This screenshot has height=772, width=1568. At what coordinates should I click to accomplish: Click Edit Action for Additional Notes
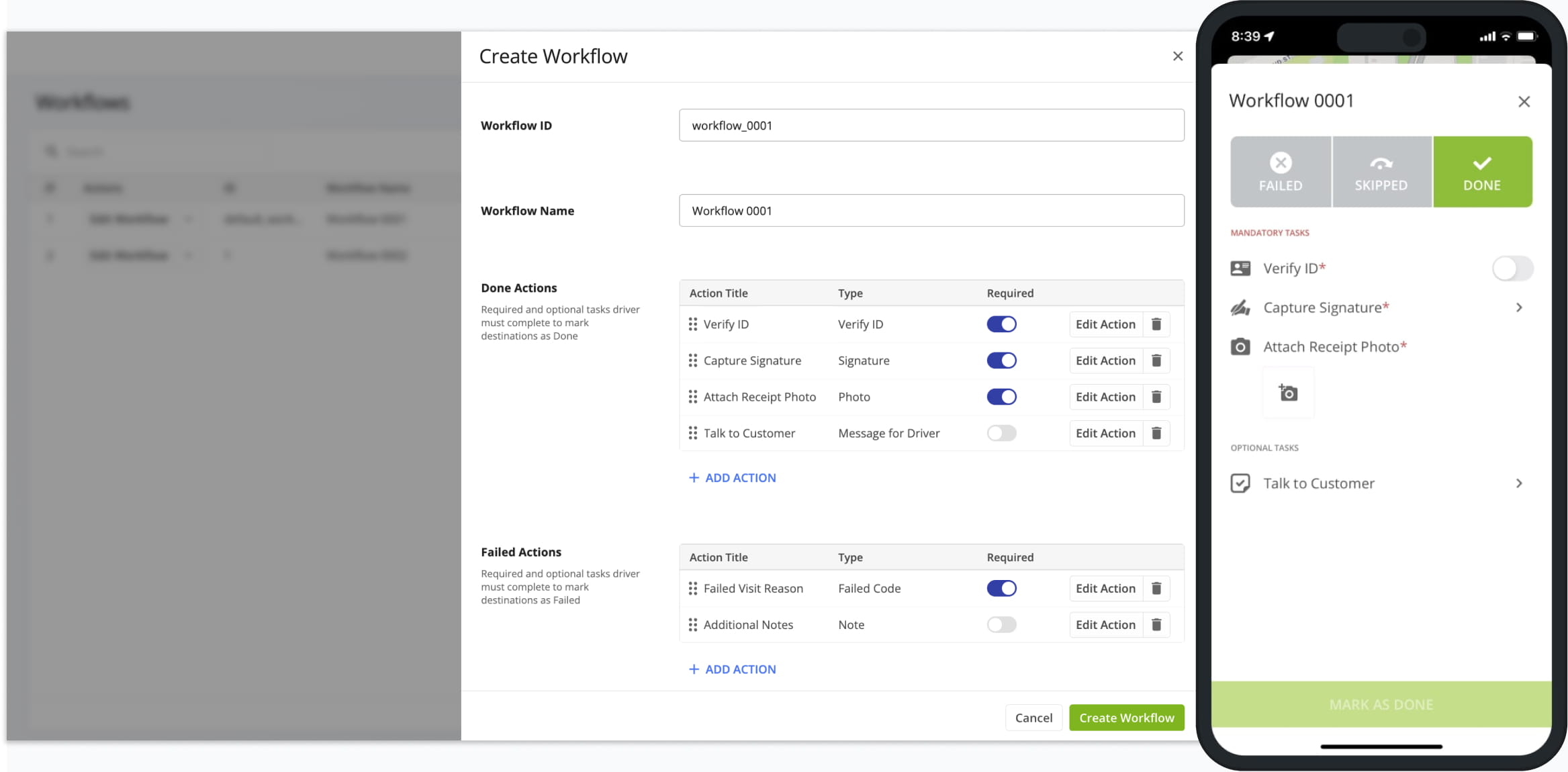click(x=1105, y=625)
